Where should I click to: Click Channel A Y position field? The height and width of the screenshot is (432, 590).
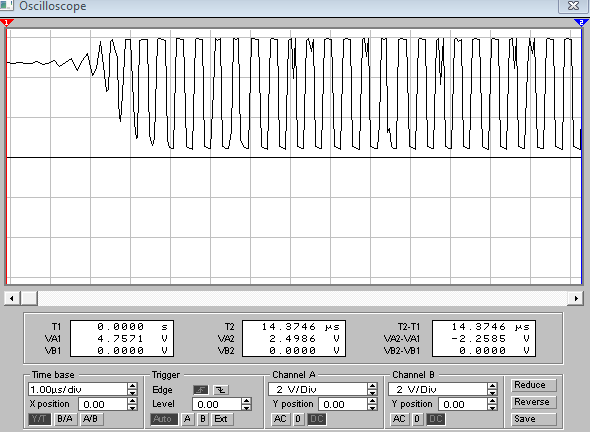343,405
